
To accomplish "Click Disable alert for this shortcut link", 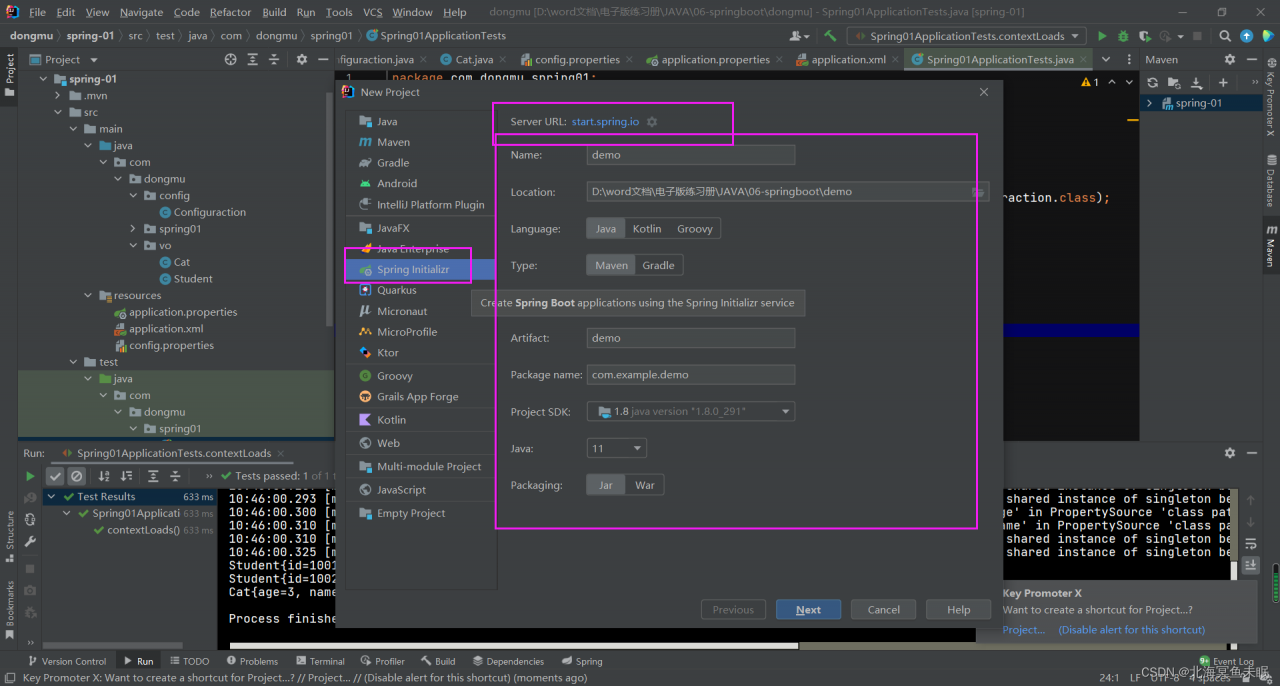I will [1132, 630].
